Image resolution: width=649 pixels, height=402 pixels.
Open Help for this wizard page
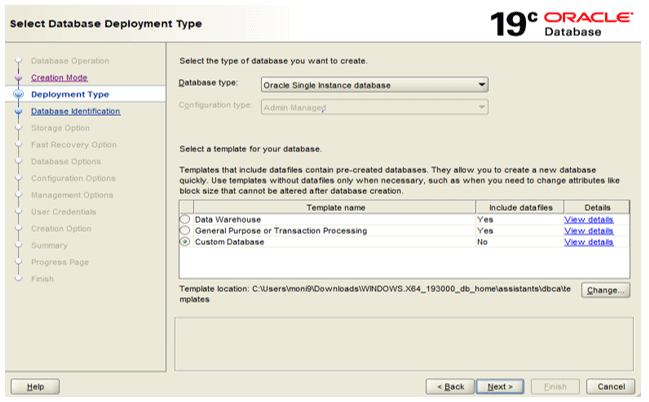point(35,386)
